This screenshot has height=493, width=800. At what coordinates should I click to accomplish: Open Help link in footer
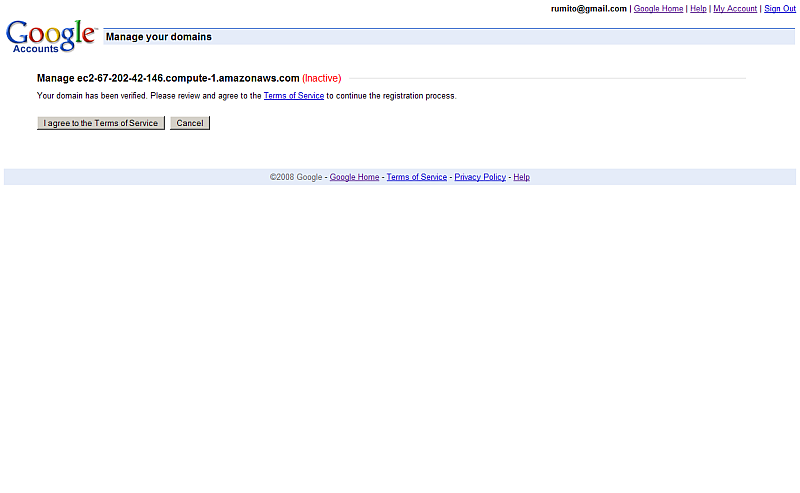[521, 177]
